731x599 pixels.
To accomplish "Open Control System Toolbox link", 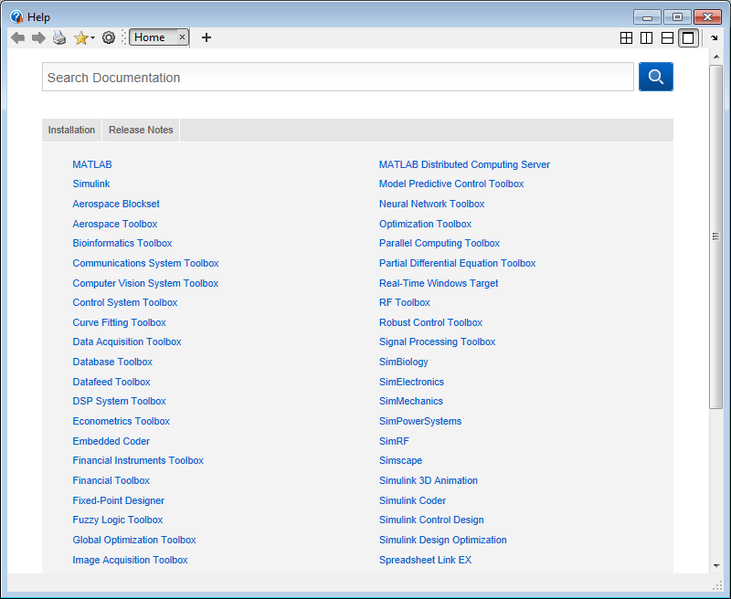I will click(x=125, y=303).
